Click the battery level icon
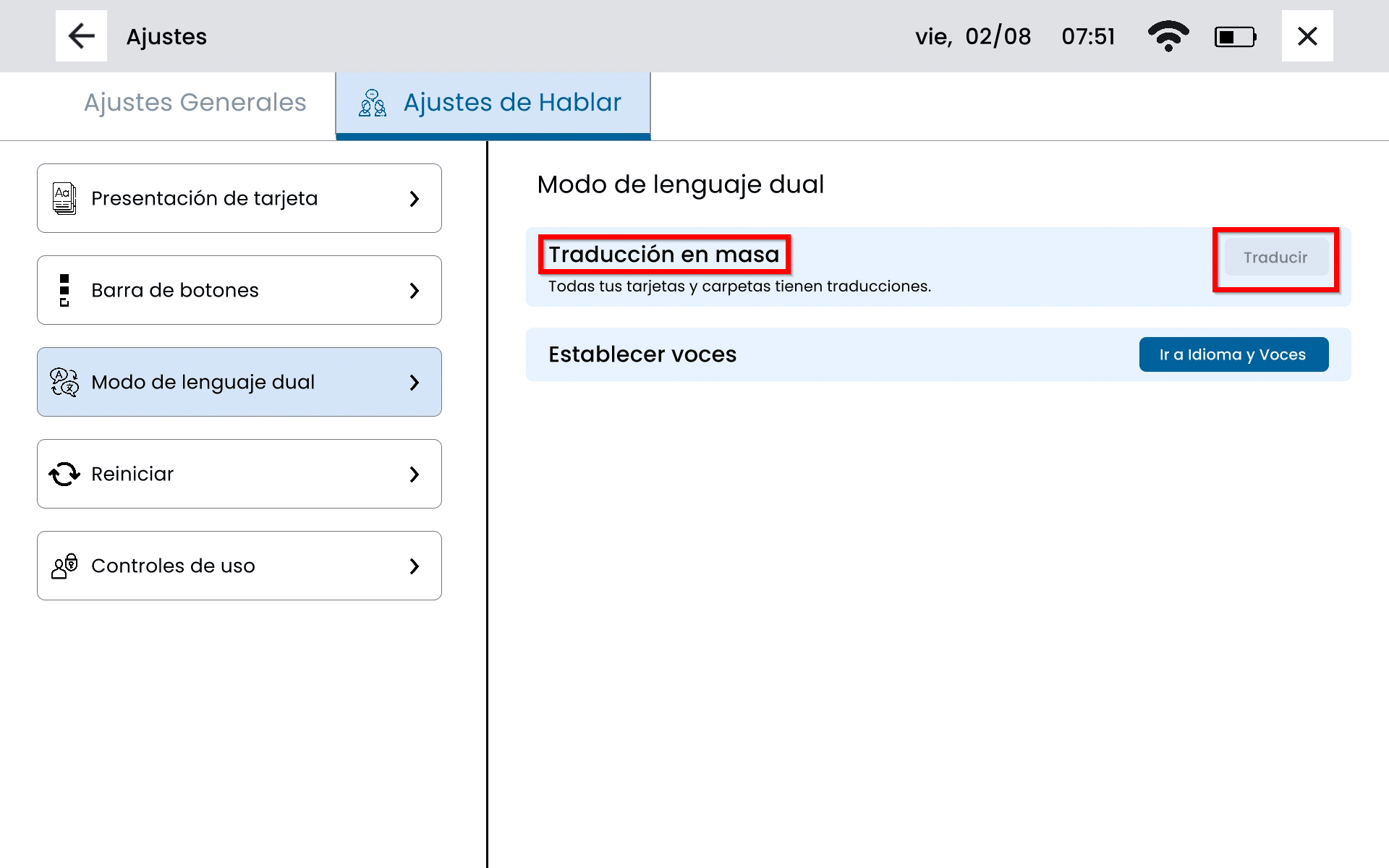This screenshot has width=1389, height=868. pos(1235,36)
